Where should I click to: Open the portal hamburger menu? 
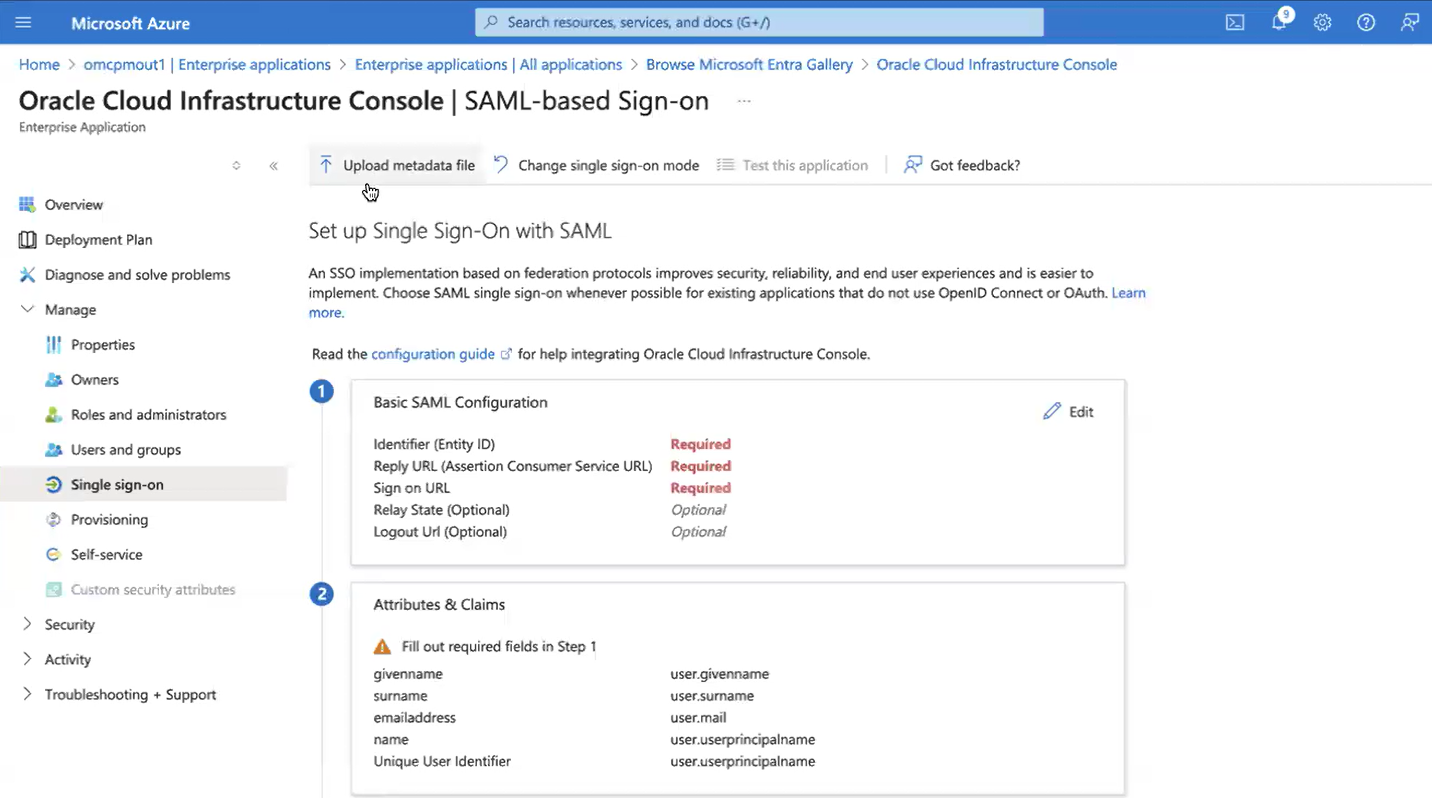(23, 22)
